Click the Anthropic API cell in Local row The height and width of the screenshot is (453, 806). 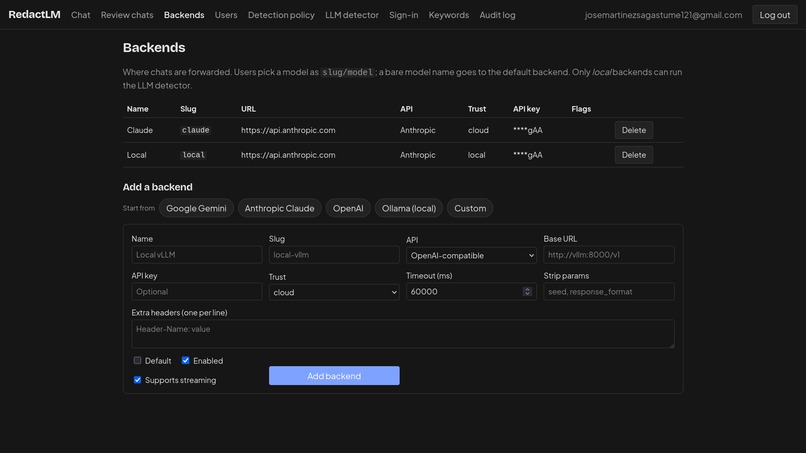pos(418,155)
